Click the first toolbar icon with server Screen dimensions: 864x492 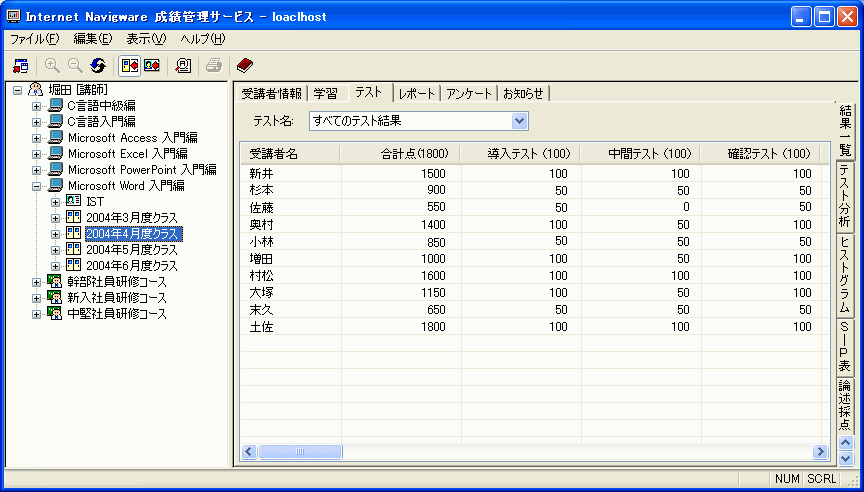21,66
